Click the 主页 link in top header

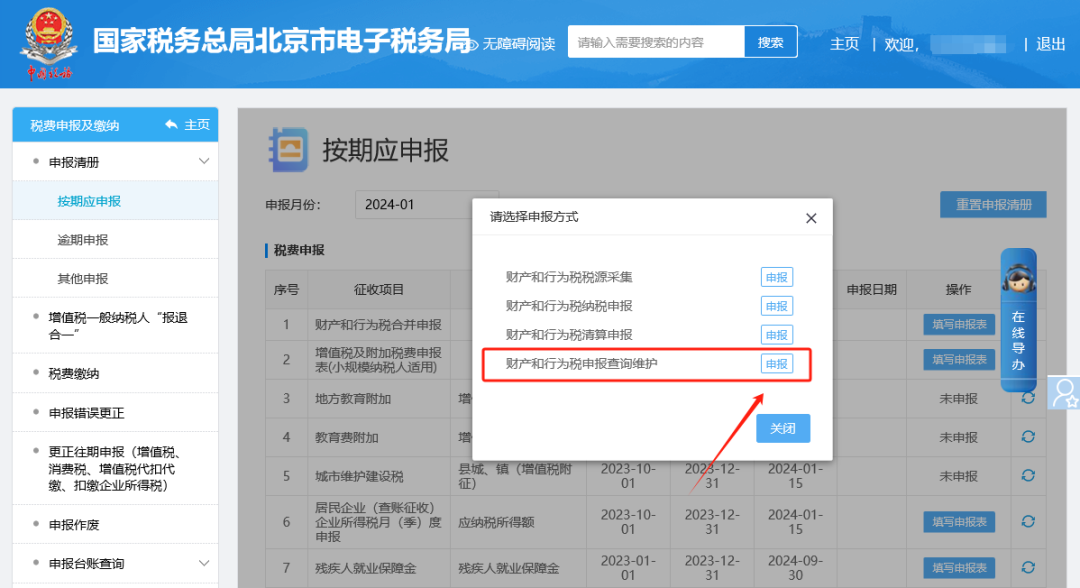[844, 44]
